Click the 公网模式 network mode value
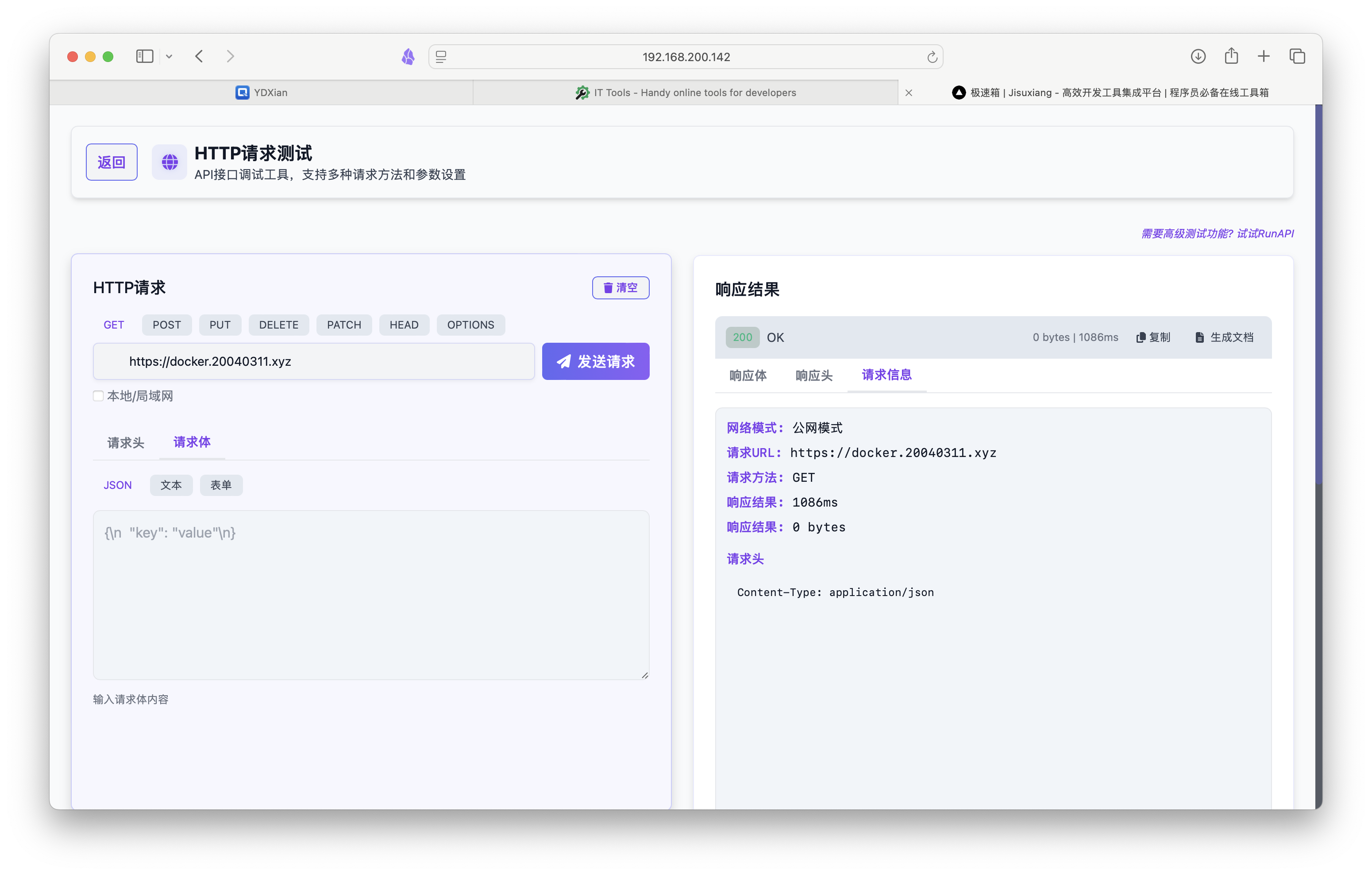 [817, 428]
